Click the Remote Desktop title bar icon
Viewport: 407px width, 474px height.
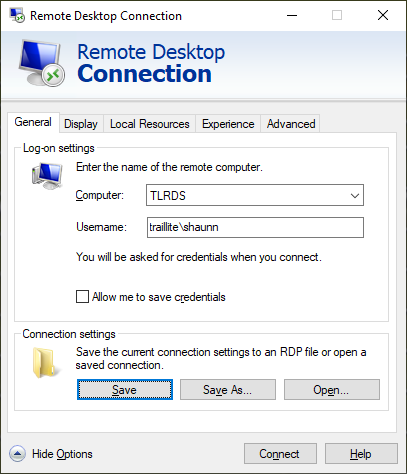[x=17, y=15]
